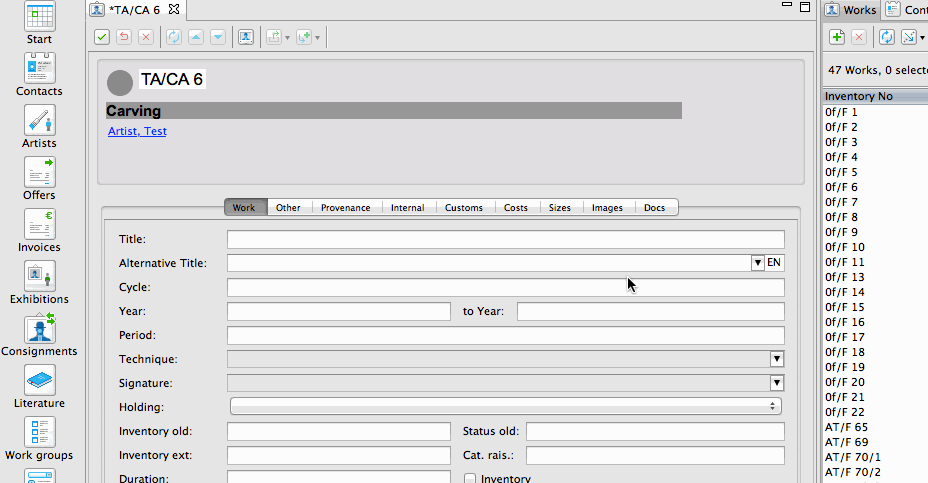Viewport: 928px width, 483px height.
Task: Open the Exhibitions section in sidebar
Action: [x=39, y=283]
